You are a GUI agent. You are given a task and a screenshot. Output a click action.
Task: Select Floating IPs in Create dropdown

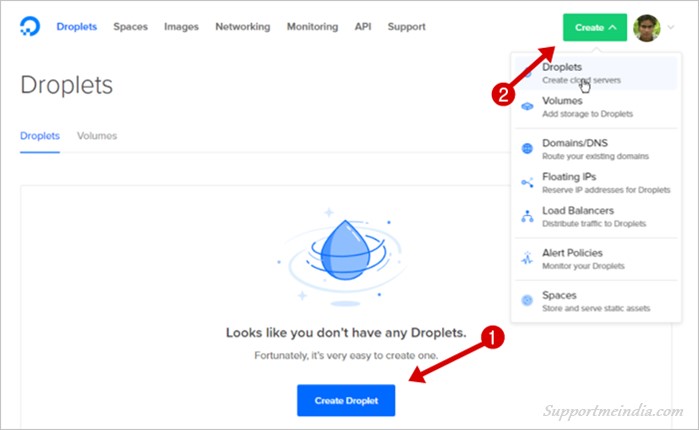pyautogui.click(x=596, y=183)
